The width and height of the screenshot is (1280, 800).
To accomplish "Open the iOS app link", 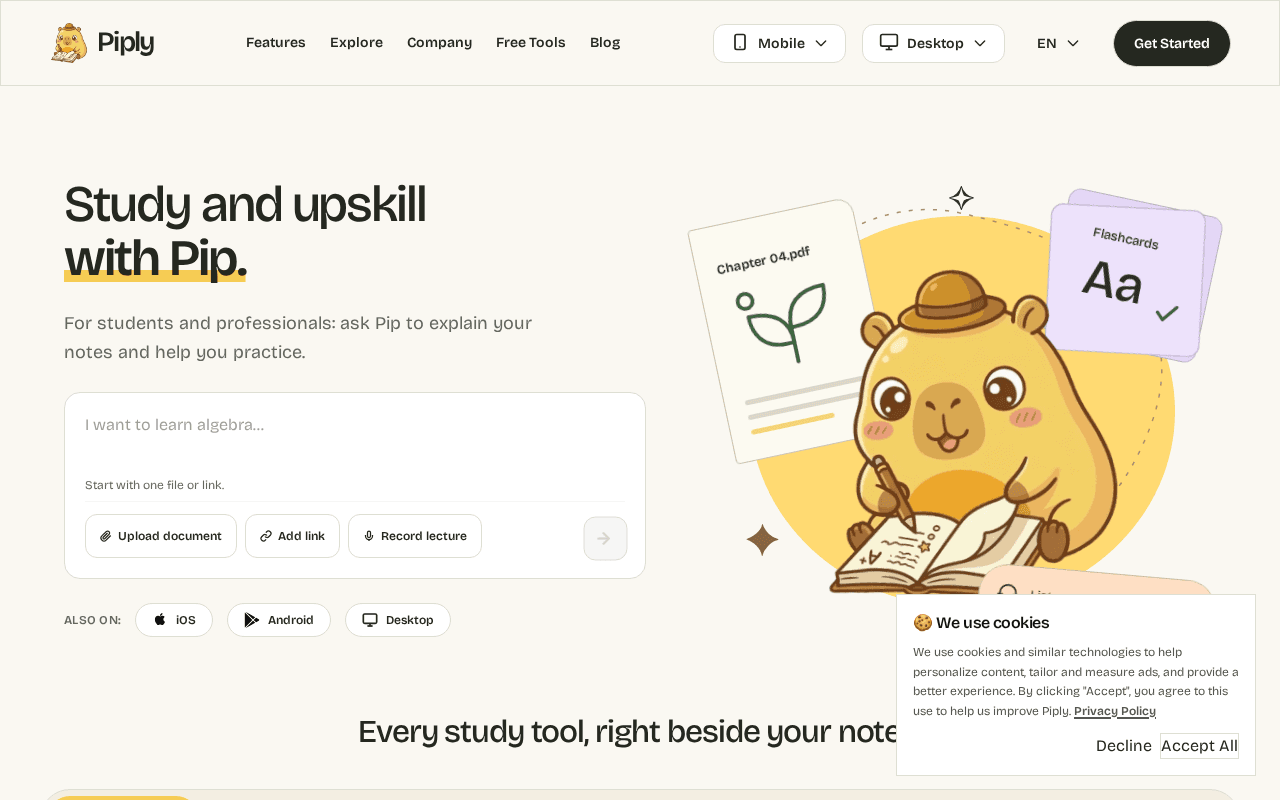I will click(x=174, y=620).
